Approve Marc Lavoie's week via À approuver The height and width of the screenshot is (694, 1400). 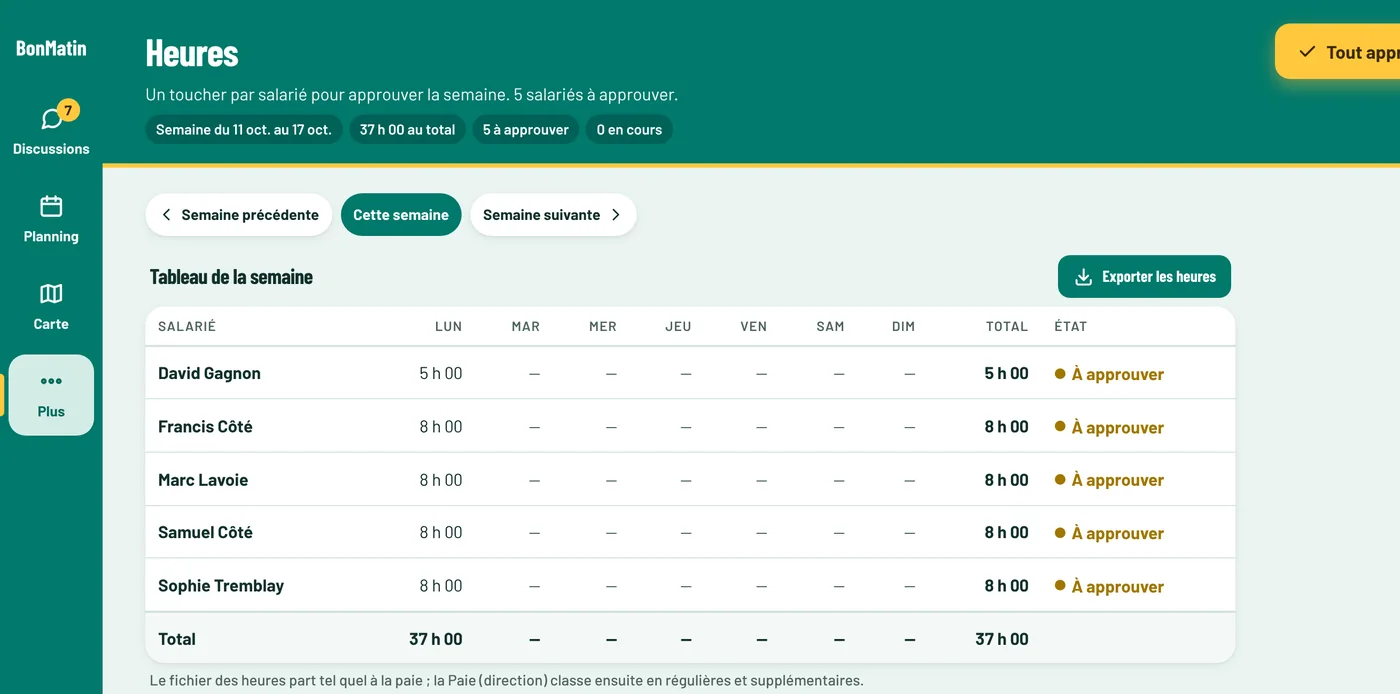1109,480
